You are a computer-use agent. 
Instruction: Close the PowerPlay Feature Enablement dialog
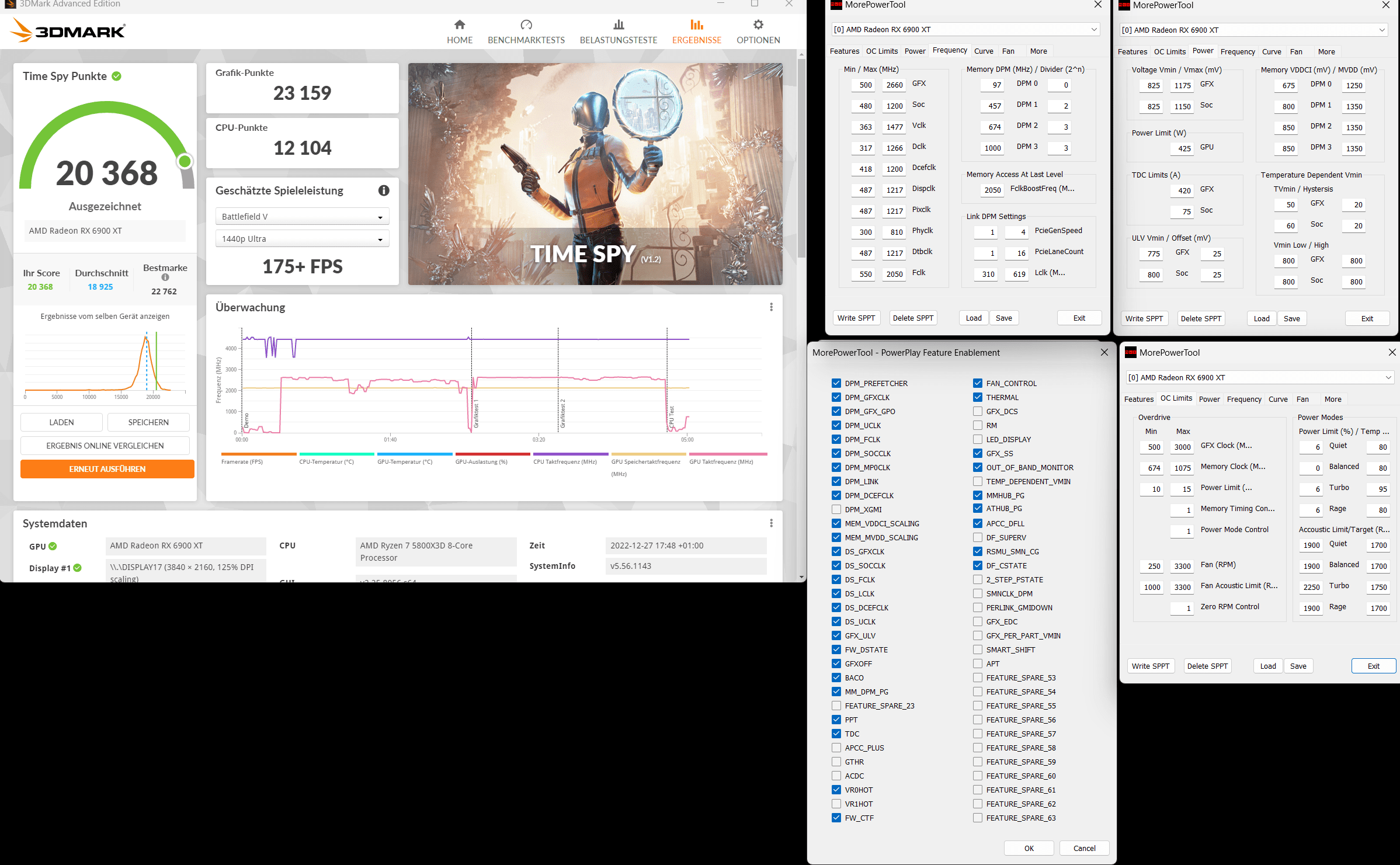coord(1104,352)
